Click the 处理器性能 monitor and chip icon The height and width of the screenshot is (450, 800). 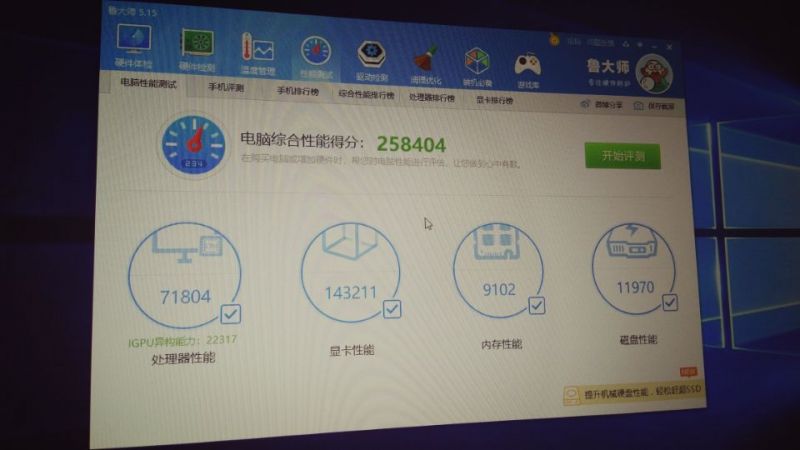[186, 246]
